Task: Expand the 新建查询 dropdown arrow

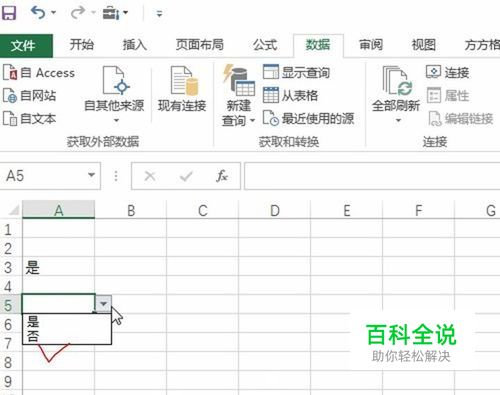Action: click(252, 120)
